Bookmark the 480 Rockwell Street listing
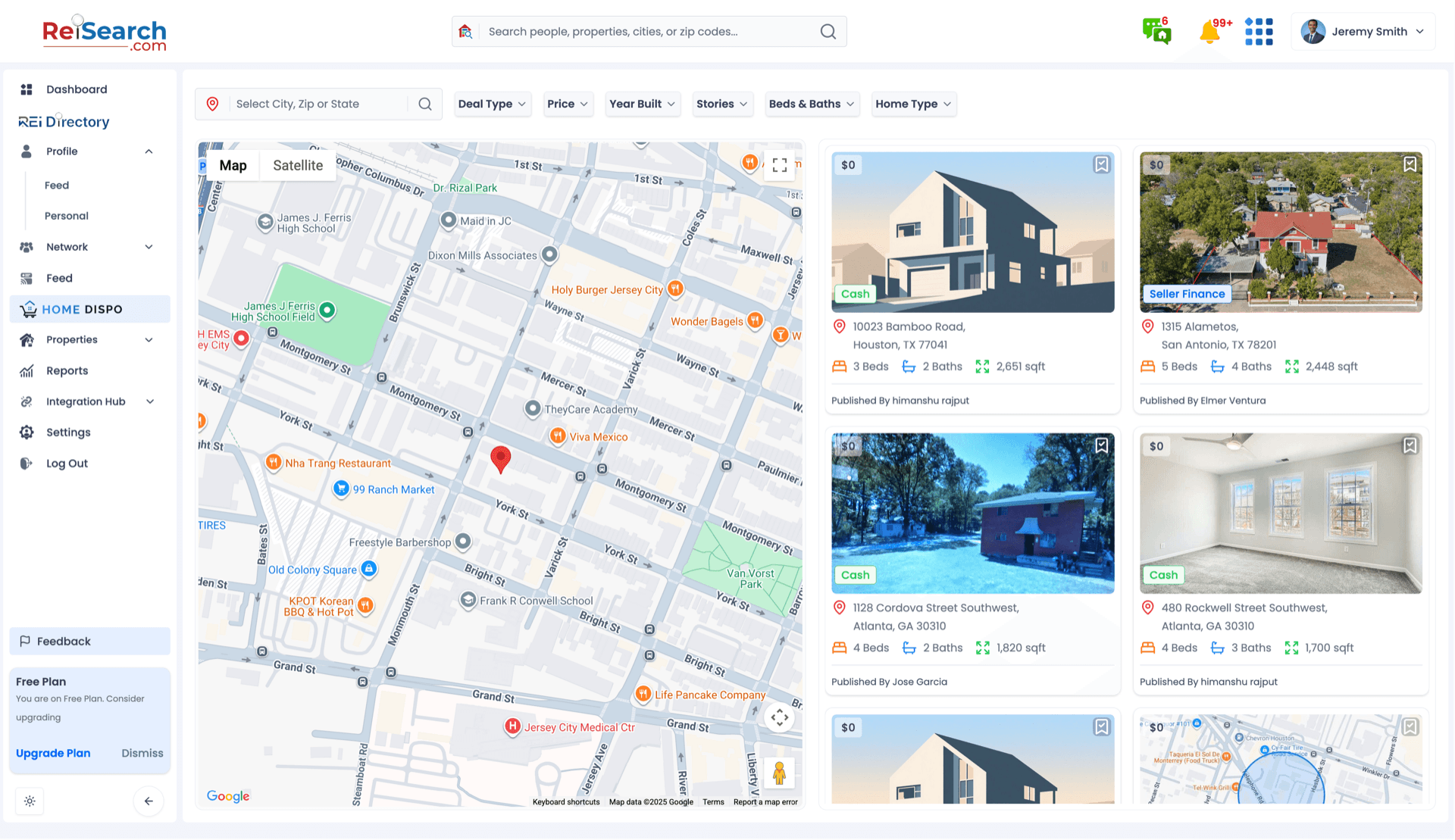1455x840 pixels. 1410,445
